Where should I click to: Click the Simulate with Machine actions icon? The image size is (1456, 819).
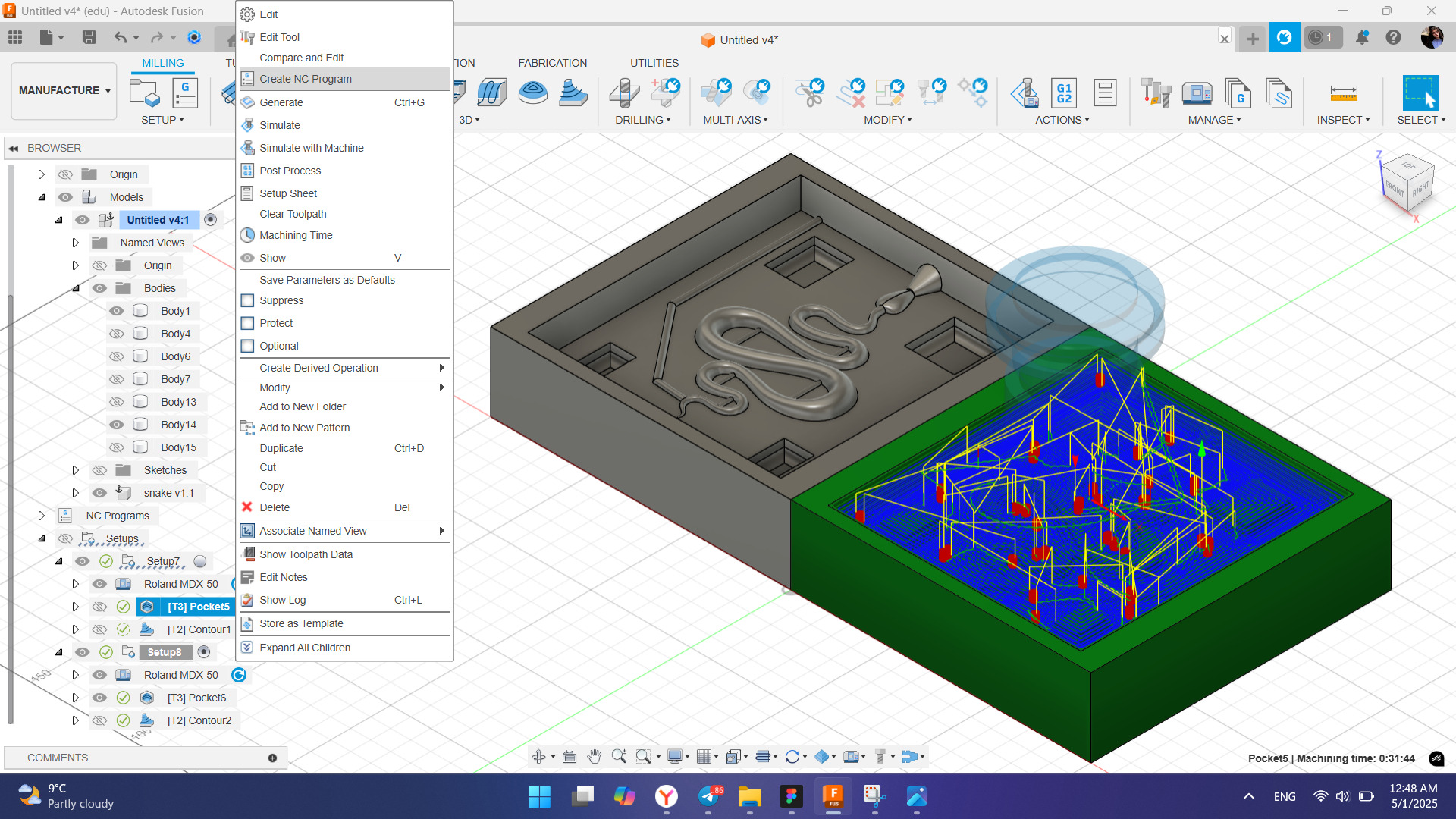1025,93
